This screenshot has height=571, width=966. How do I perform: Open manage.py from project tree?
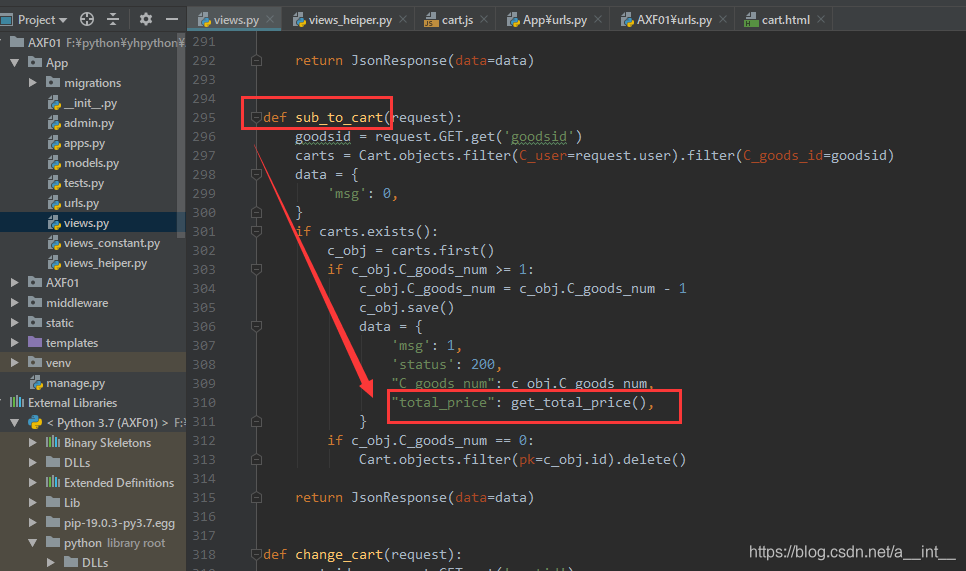coord(75,383)
